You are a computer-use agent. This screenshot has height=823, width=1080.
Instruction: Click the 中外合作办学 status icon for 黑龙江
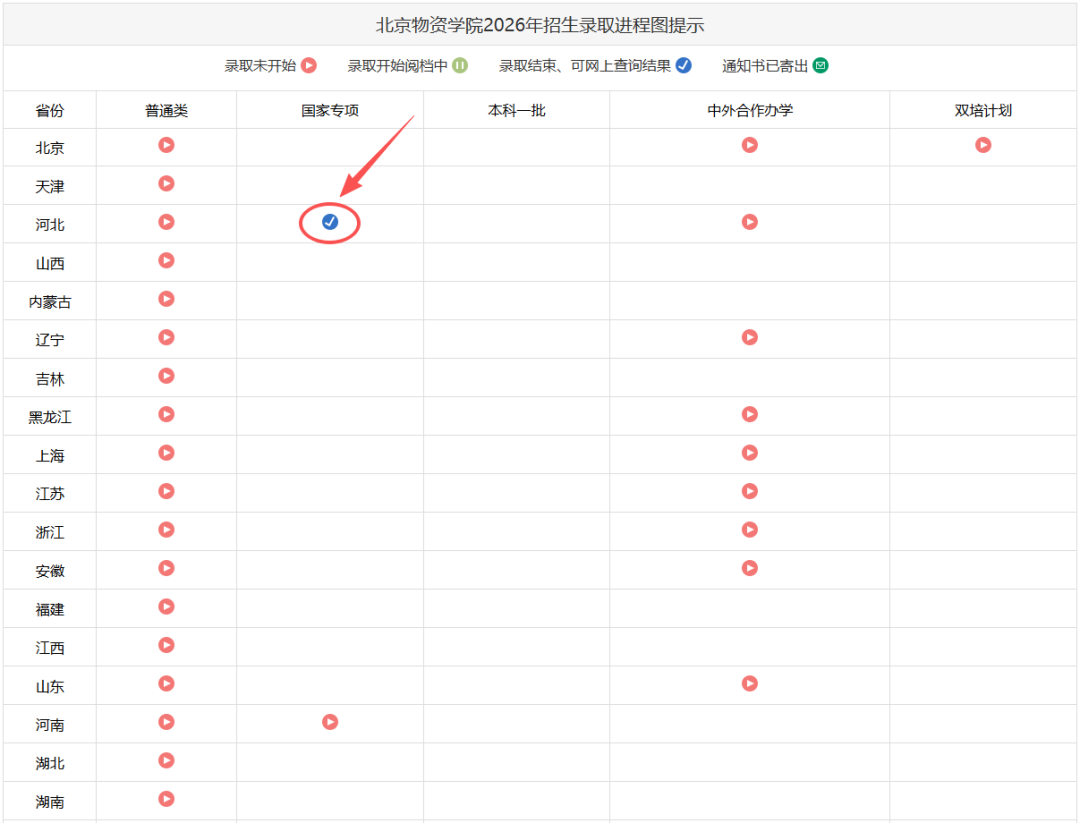pyautogui.click(x=749, y=414)
